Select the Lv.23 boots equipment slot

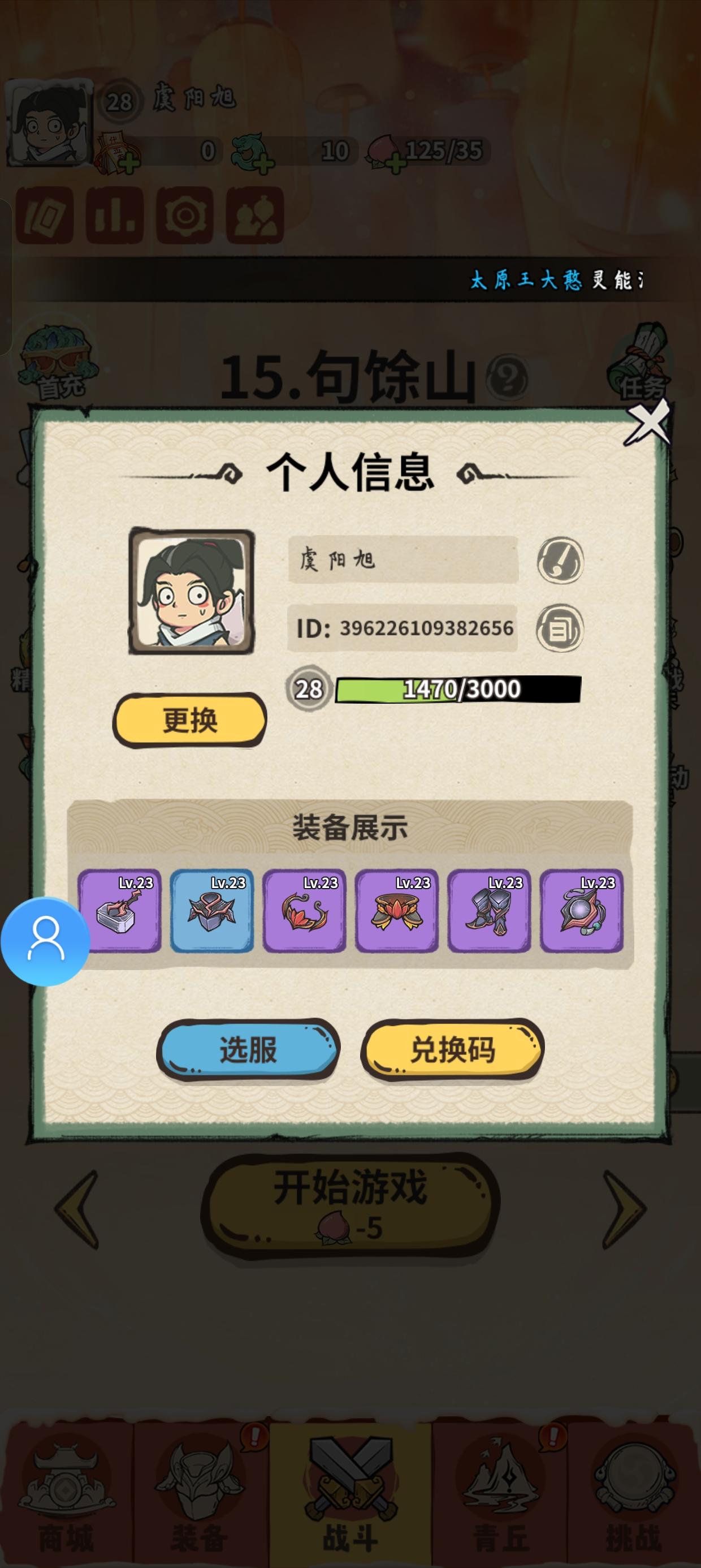489,911
